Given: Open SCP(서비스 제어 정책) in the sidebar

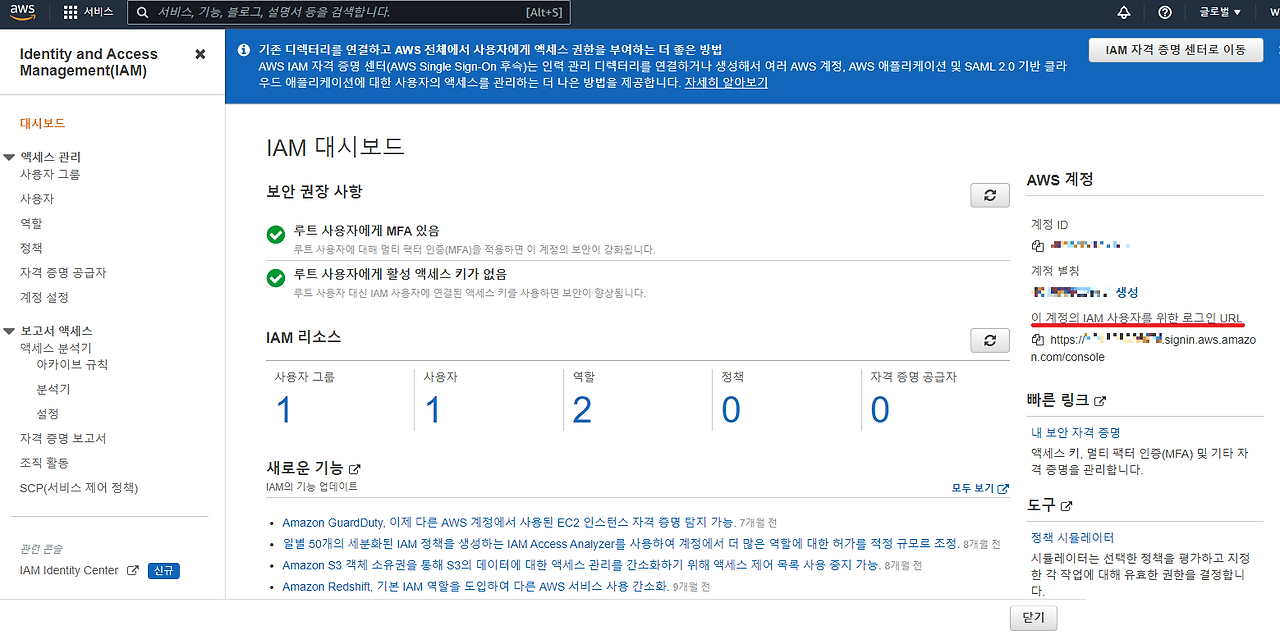Looking at the screenshot, I should tap(79, 488).
